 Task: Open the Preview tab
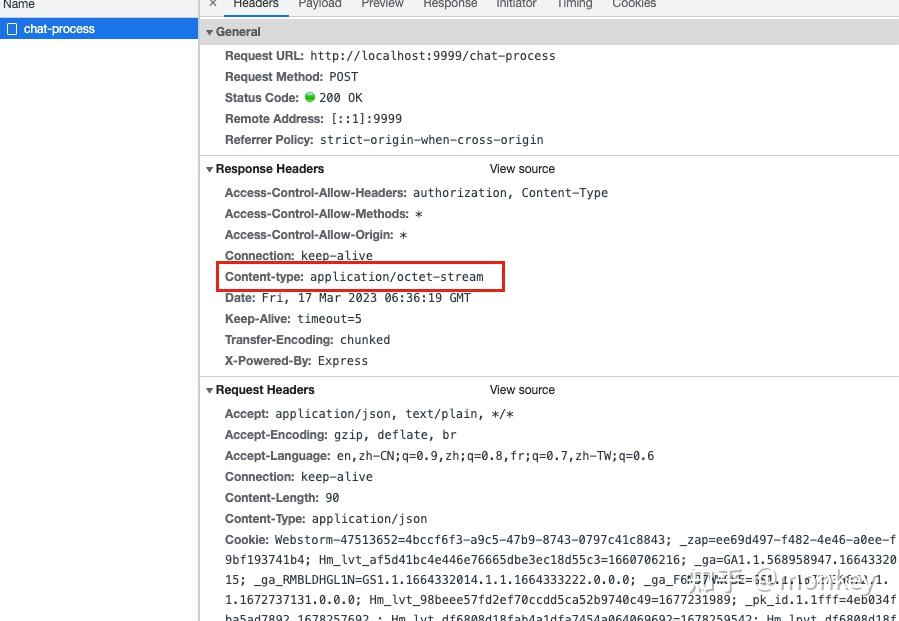(382, 5)
